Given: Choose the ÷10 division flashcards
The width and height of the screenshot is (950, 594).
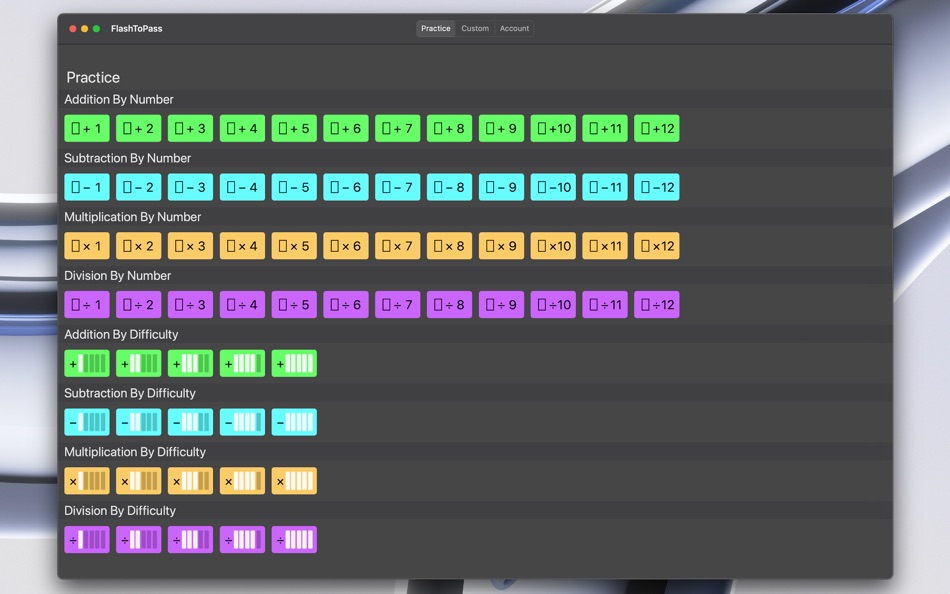Looking at the screenshot, I should 553,305.
